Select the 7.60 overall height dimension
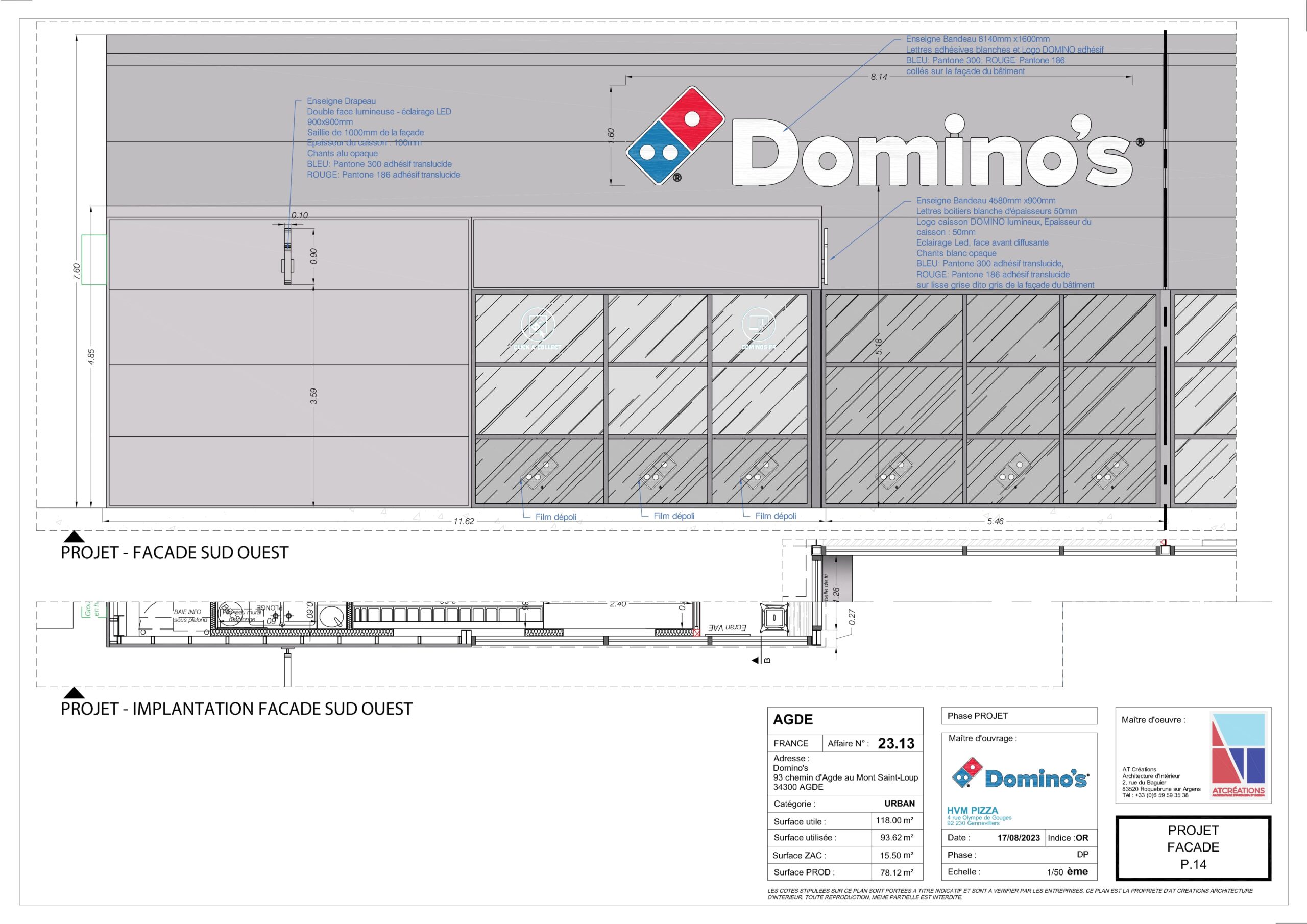Image resolution: width=1307 pixels, height=924 pixels. [76, 271]
